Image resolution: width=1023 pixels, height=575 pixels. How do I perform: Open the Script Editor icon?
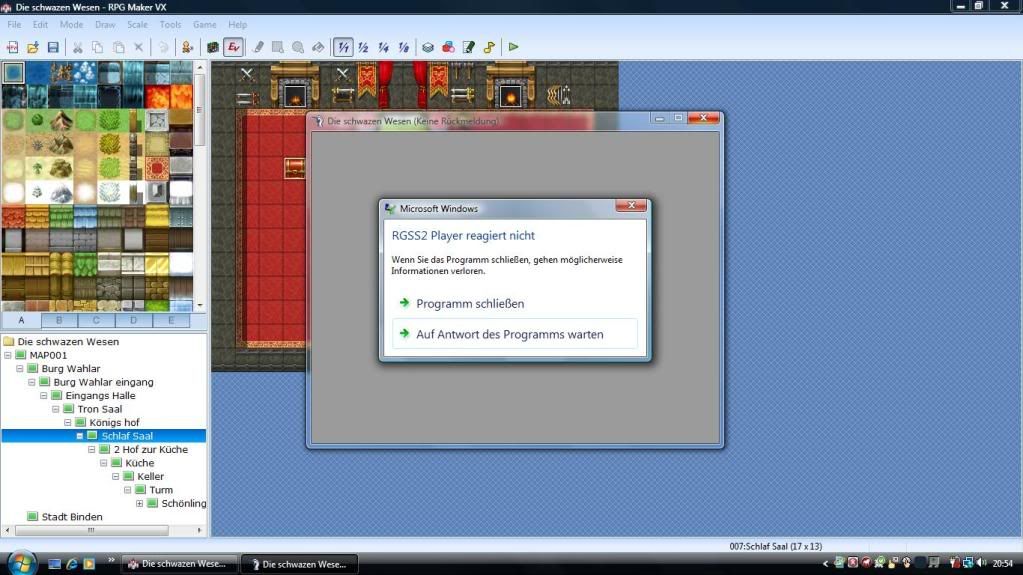(x=468, y=47)
